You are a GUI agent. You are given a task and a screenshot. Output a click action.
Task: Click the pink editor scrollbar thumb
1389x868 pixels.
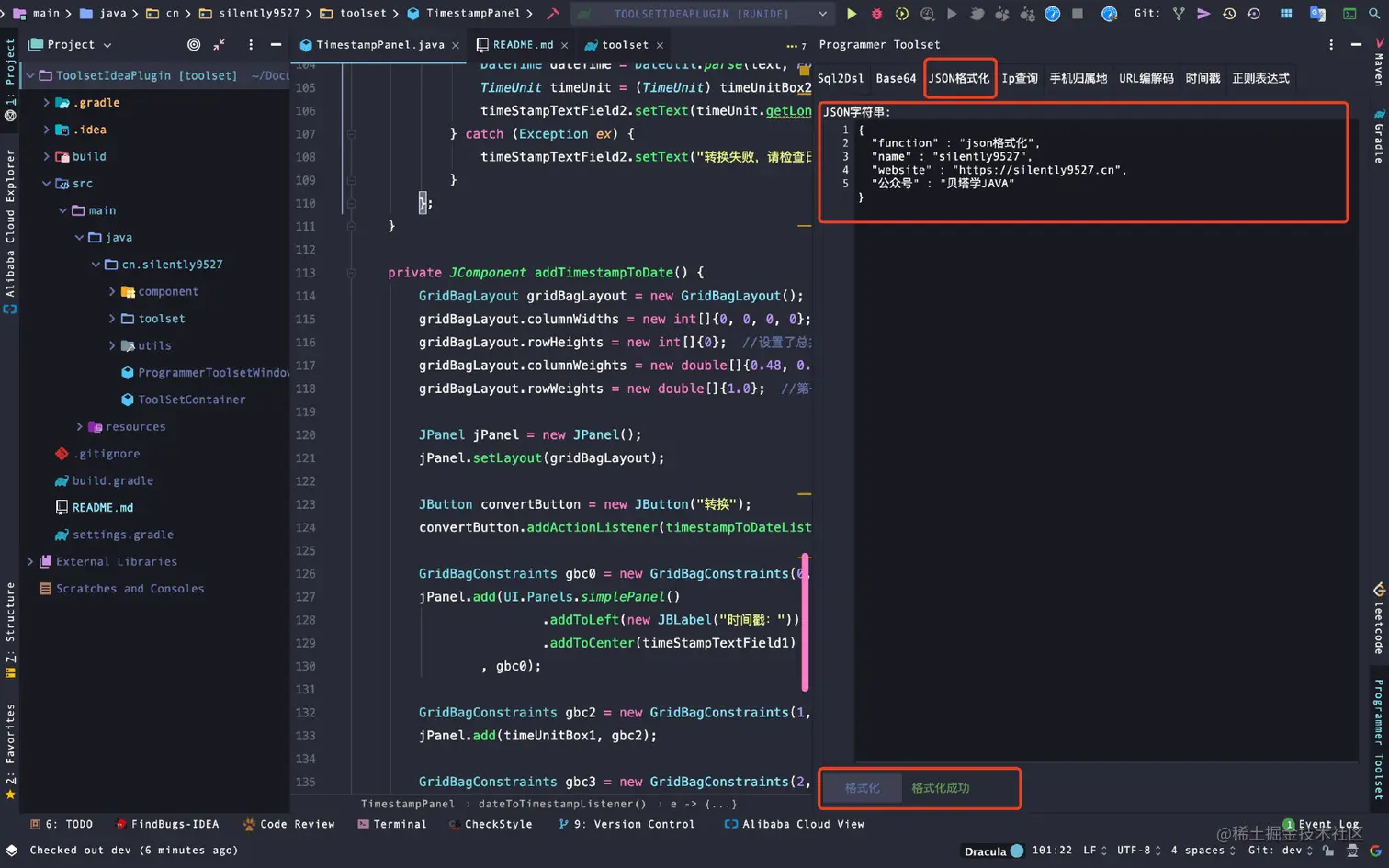pyautogui.click(x=806, y=622)
